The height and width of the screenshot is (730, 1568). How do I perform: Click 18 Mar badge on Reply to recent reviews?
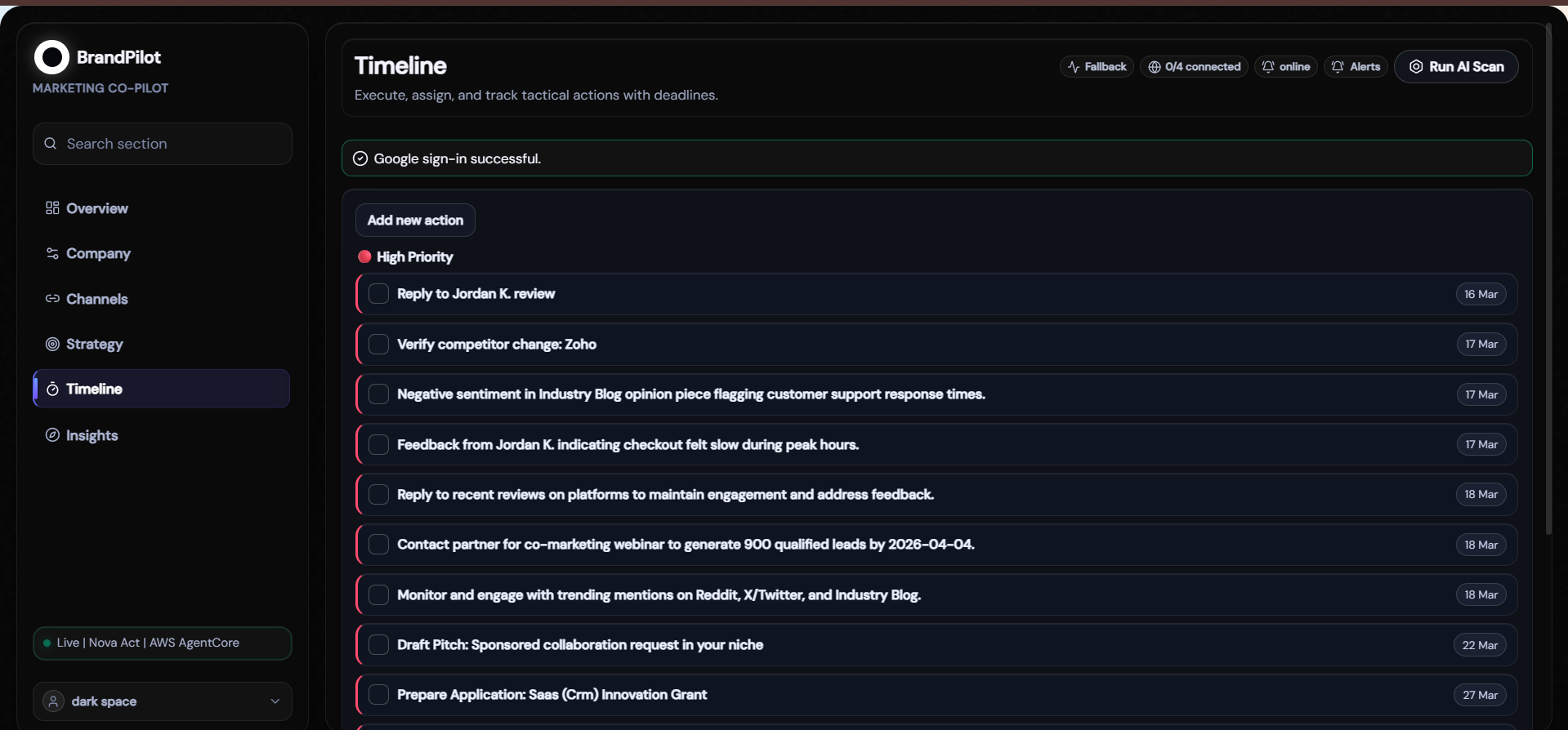(x=1481, y=495)
